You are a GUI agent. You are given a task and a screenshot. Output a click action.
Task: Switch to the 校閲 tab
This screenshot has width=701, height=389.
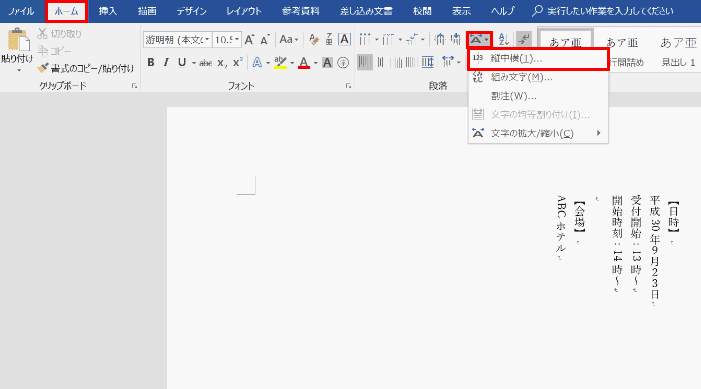tap(422, 11)
